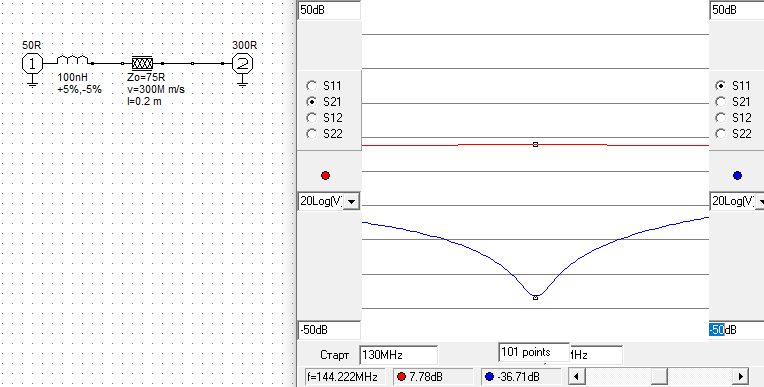
Task: Select the 75R transmission line component
Action: click(x=142, y=63)
